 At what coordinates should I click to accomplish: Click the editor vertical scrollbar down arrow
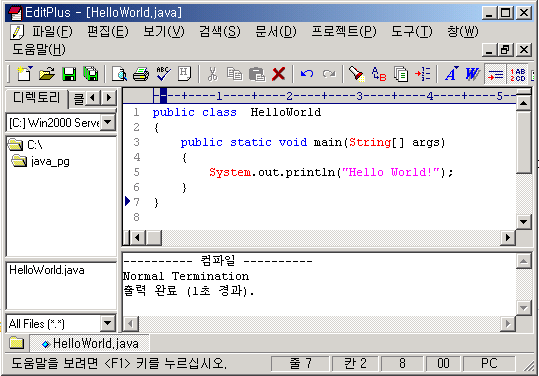click(x=523, y=222)
